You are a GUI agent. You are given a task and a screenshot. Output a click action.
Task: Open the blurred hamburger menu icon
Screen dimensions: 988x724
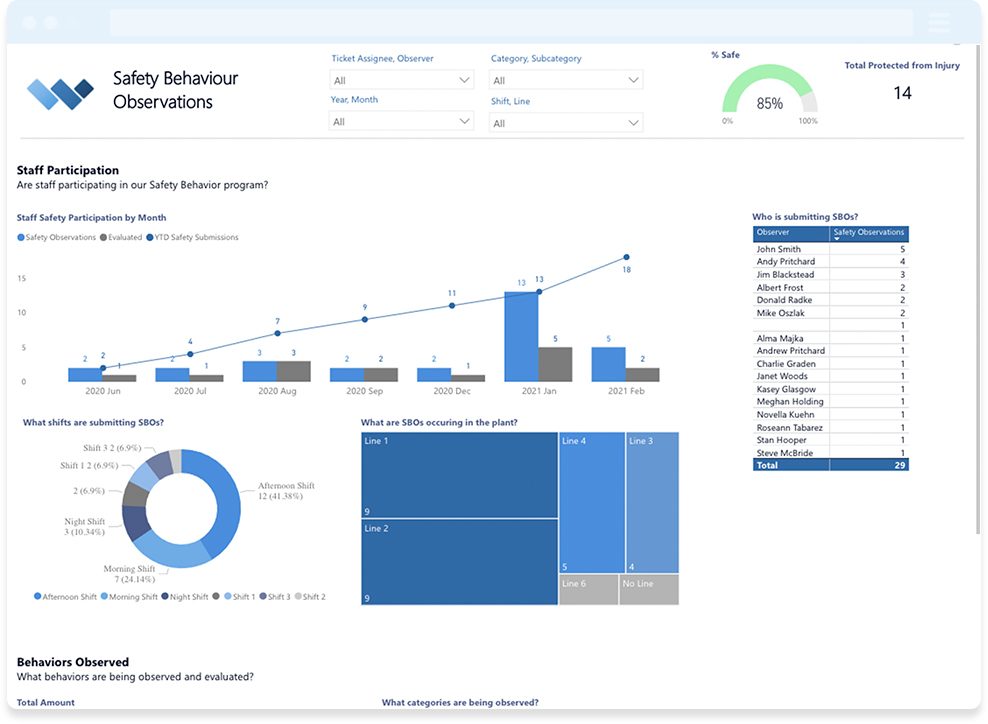(x=939, y=22)
